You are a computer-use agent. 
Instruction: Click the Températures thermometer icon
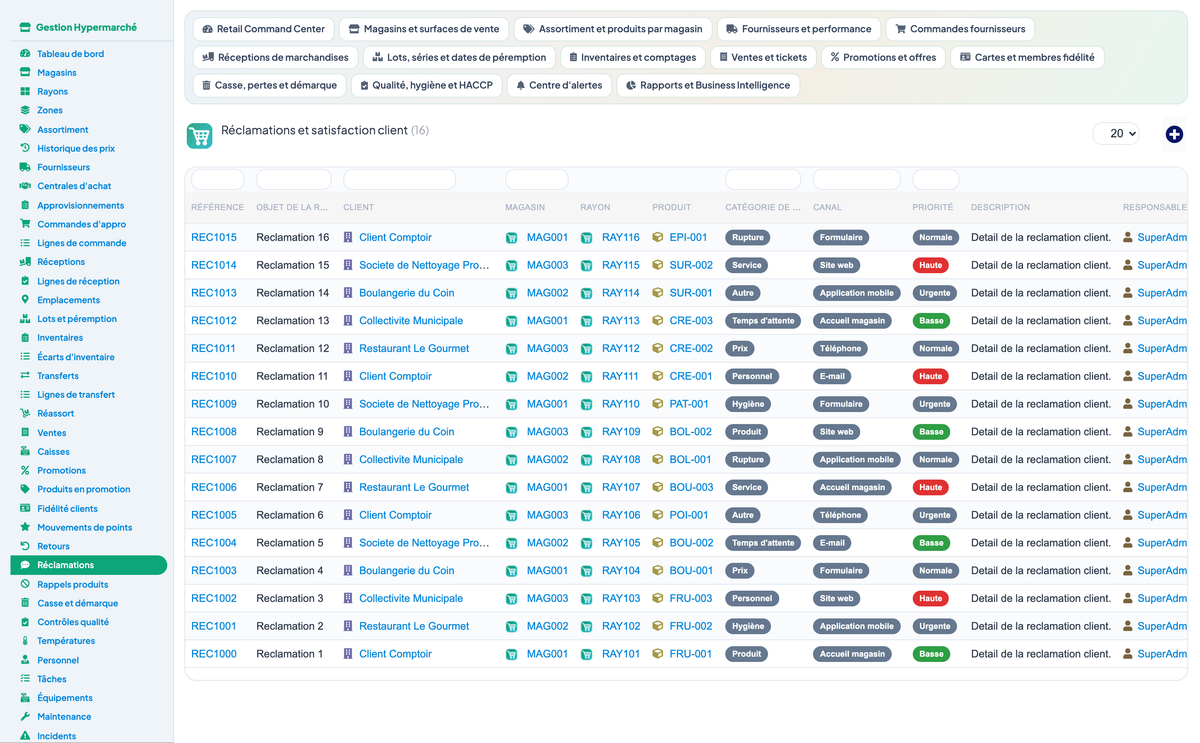click(x=25, y=640)
